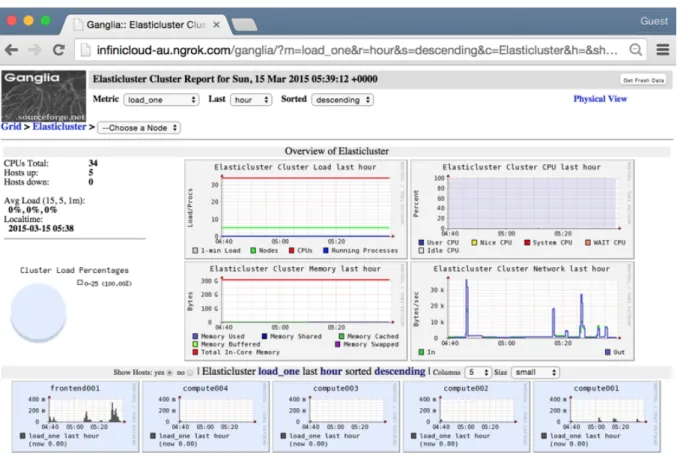This screenshot has height=459, width=677.
Task: Click the Ganglia sourceforge logo
Action: [x=44, y=96]
